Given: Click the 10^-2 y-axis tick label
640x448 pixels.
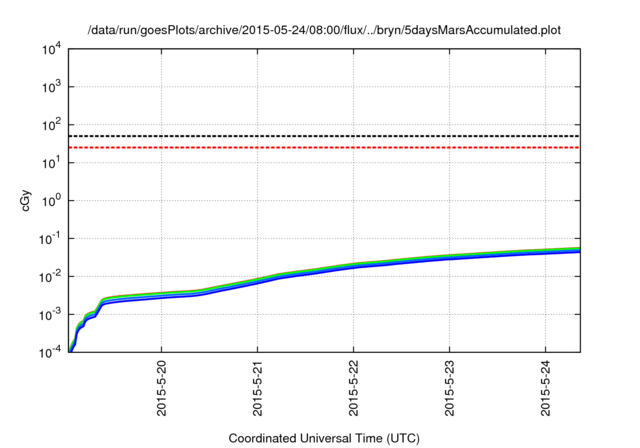Looking at the screenshot, I should [50, 277].
